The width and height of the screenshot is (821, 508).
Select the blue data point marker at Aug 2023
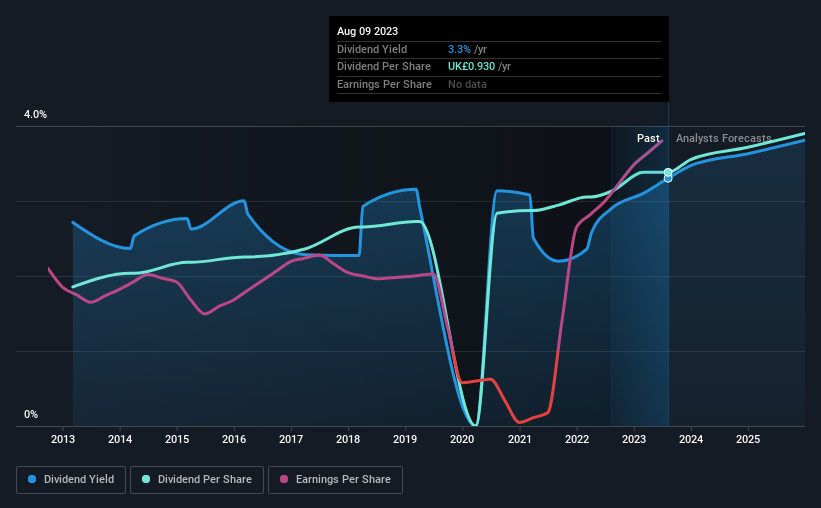point(668,179)
